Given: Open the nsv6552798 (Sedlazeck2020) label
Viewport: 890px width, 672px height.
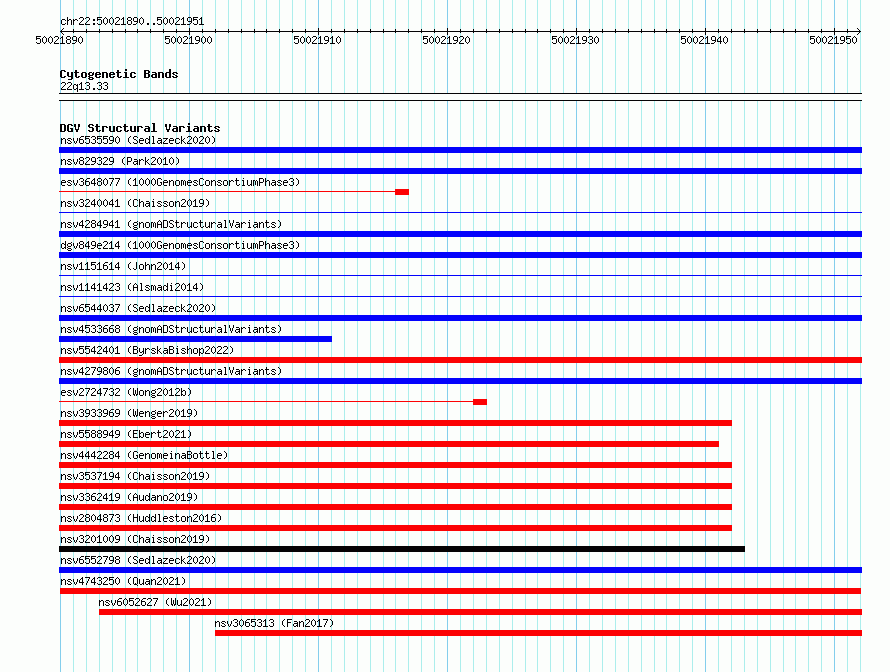Looking at the screenshot, I should [x=138, y=560].
